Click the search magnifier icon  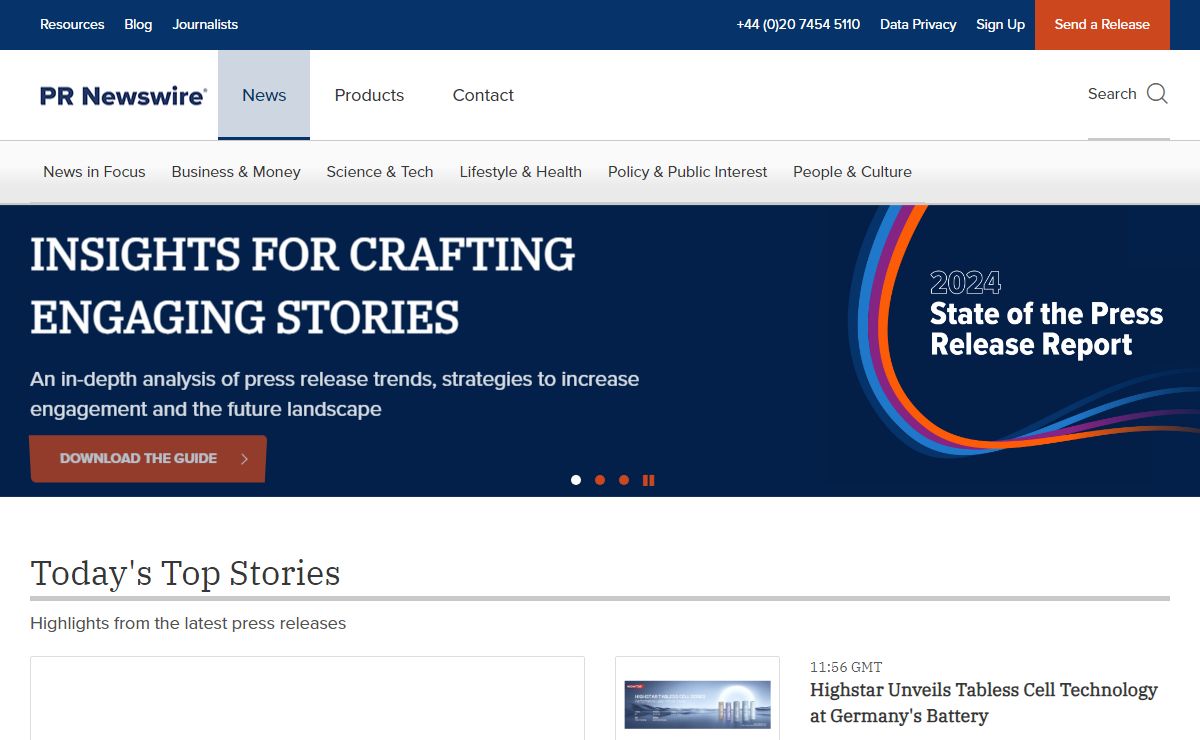point(1157,94)
